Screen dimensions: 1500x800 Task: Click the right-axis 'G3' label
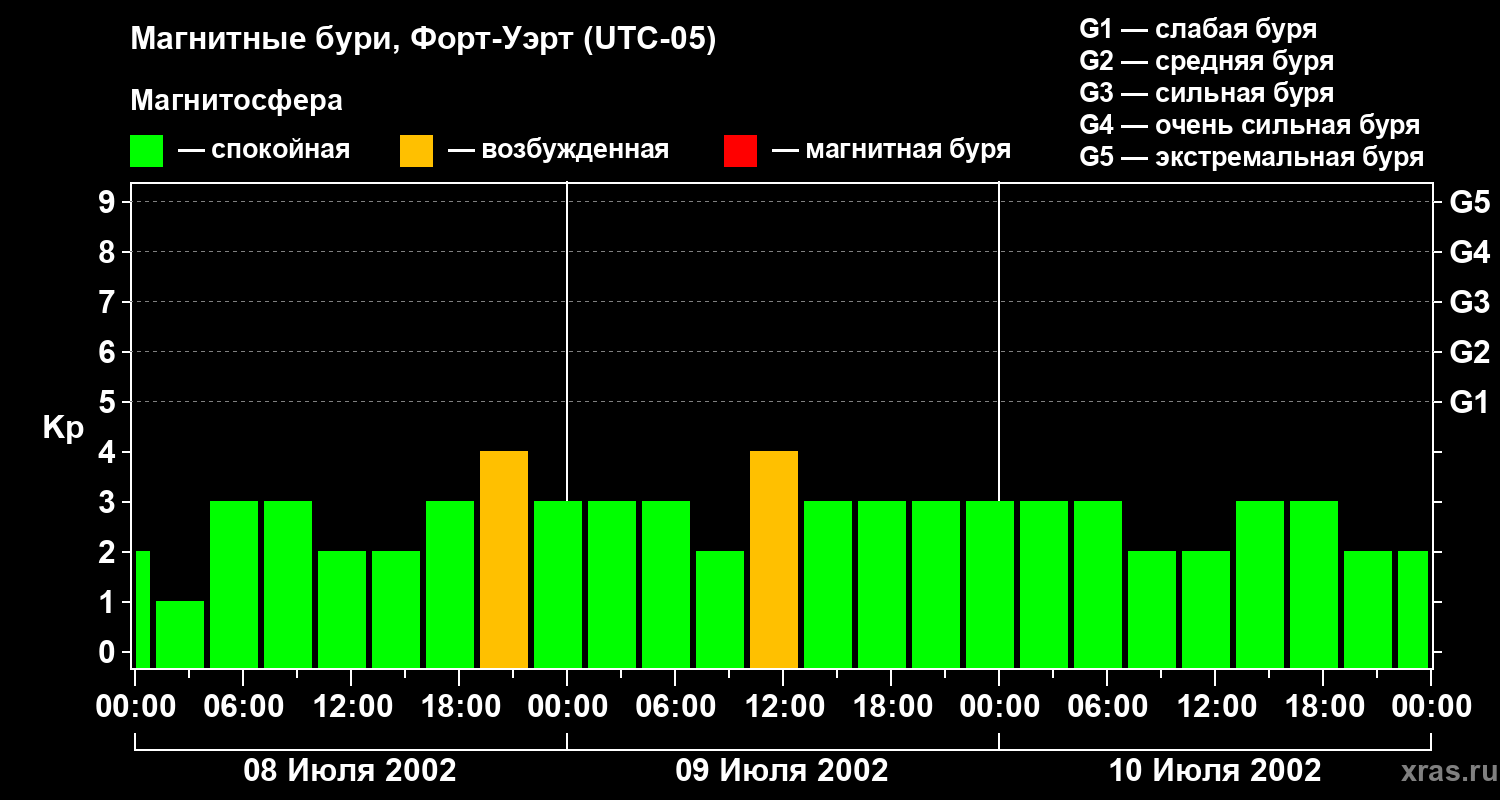(x=1469, y=302)
